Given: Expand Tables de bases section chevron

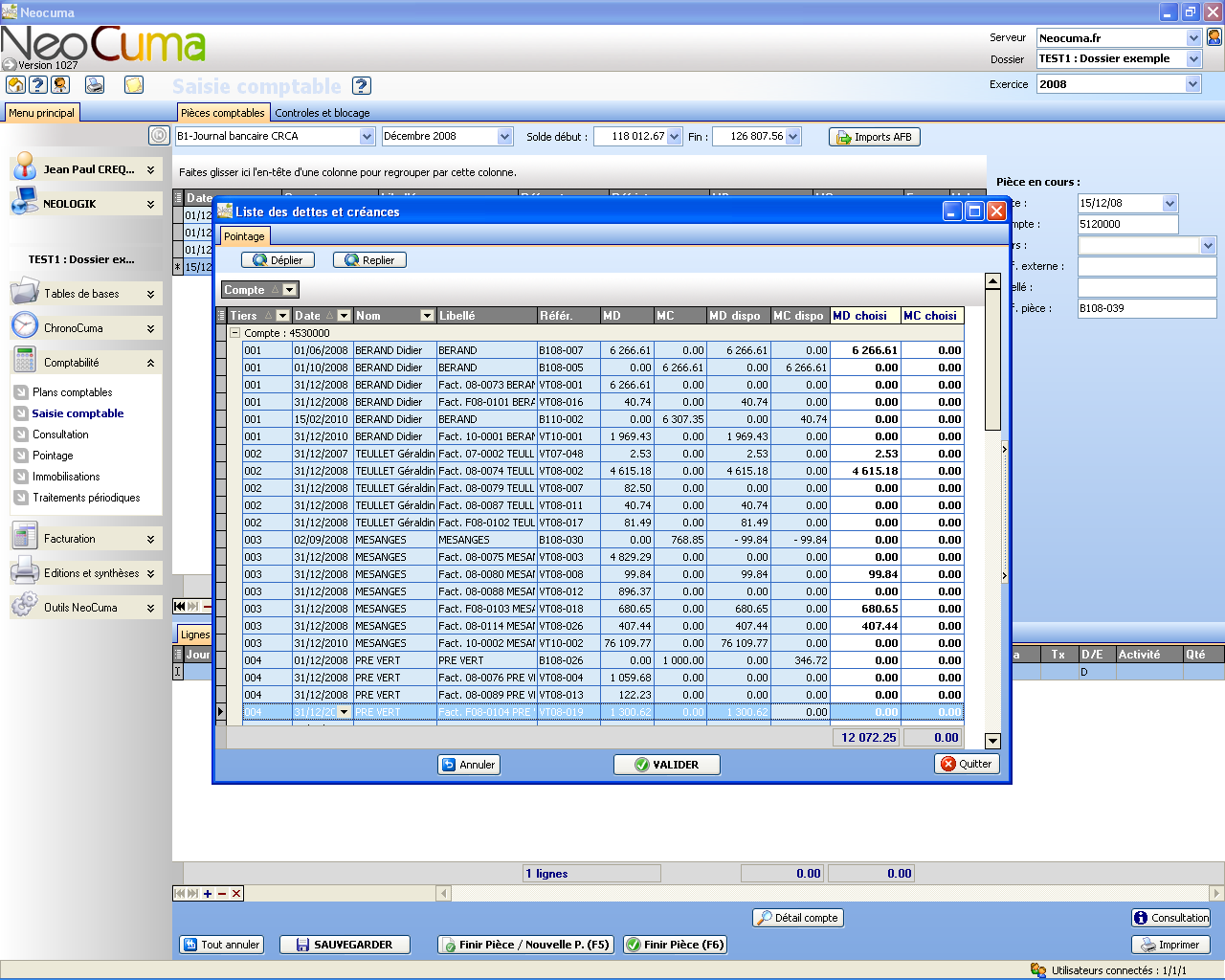Looking at the screenshot, I should tap(150, 294).
